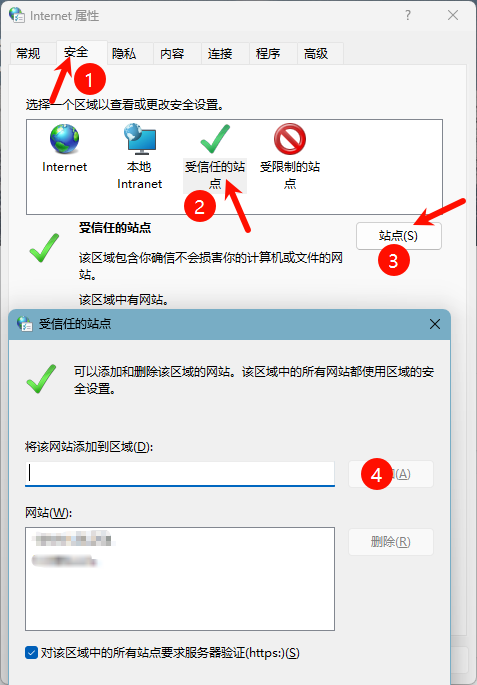Screen dimensions: 477x685
Task: Select the first blurred website in list
Action: pos(73,539)
